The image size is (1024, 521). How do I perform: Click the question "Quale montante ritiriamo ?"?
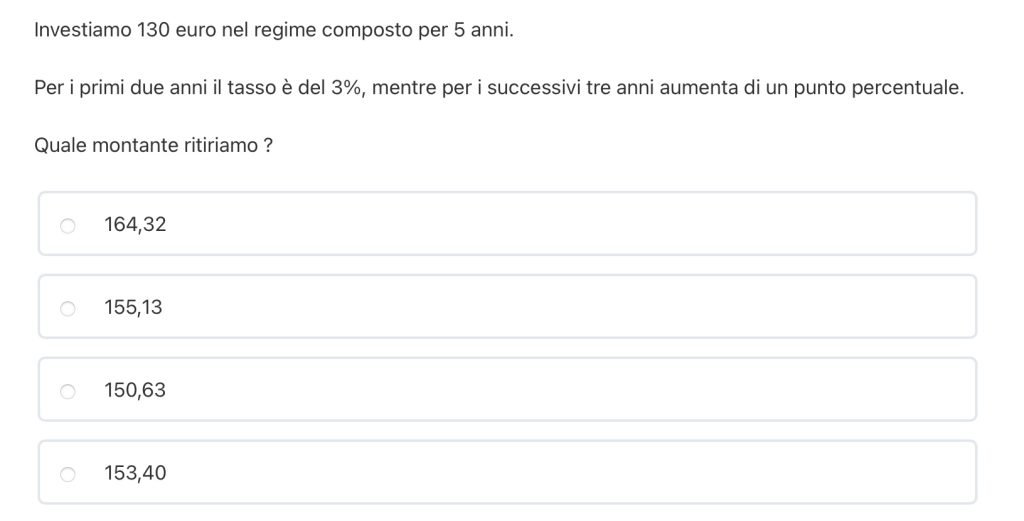click(x=154, y=146)
